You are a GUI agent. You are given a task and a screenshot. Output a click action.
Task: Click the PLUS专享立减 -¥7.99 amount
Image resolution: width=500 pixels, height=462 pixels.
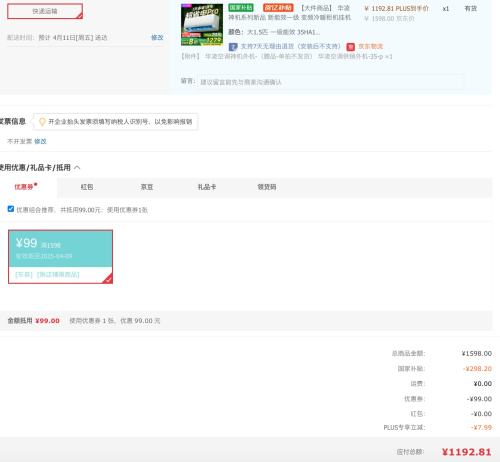click(481, 427)
